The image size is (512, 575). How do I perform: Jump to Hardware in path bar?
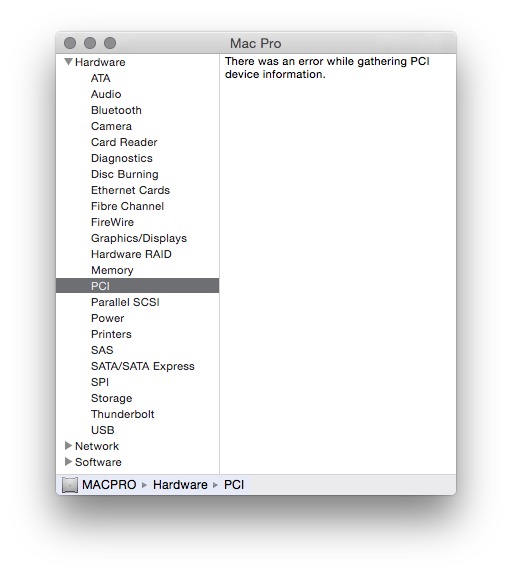tap(180, 485)
